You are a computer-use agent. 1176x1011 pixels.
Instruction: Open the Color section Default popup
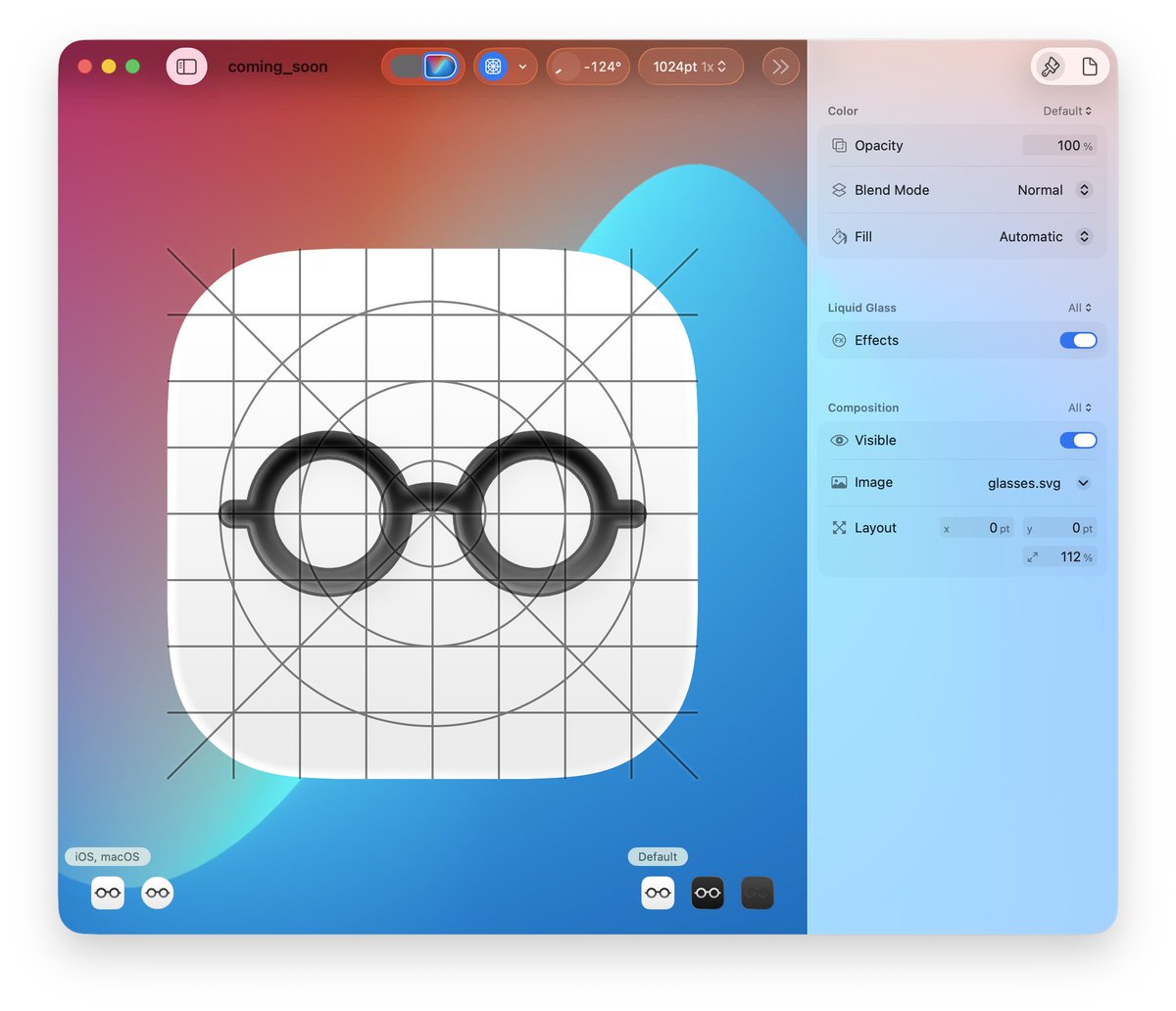click(1067, 111)
